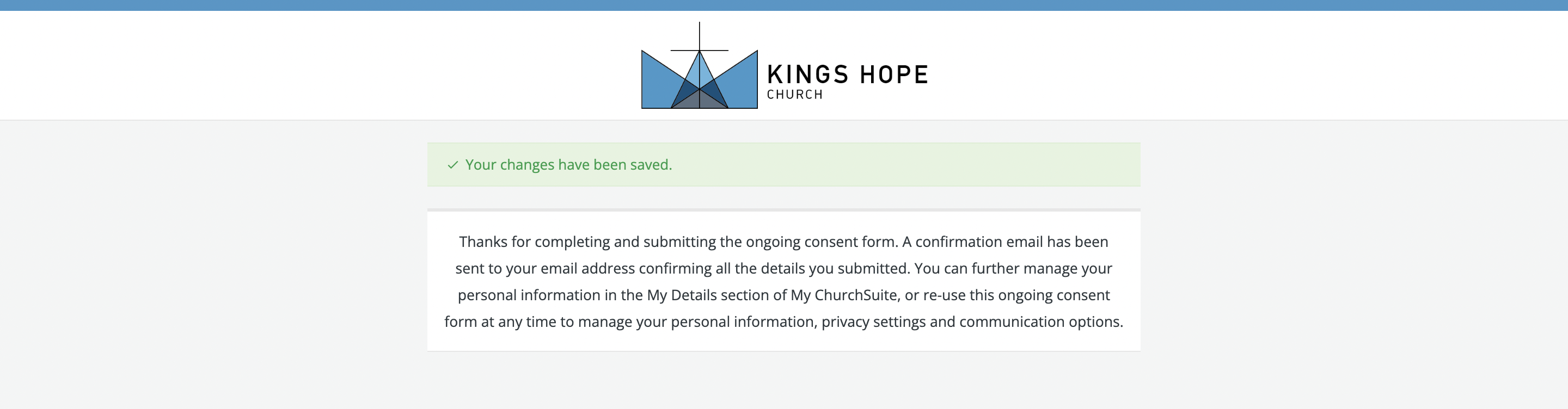Viewport: 1568px width, 409px height.
Task: Click the thank-you confirmation paragraph
Action: (x=783, y=282)
